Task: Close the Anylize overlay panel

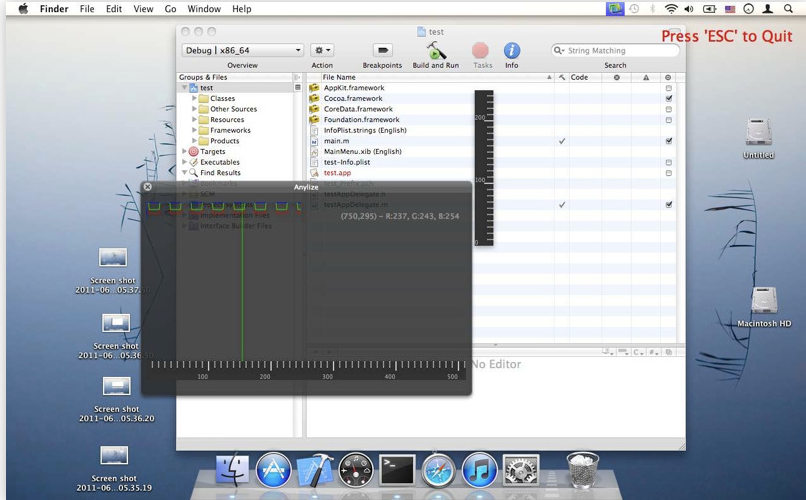Action: click(148, 187)
